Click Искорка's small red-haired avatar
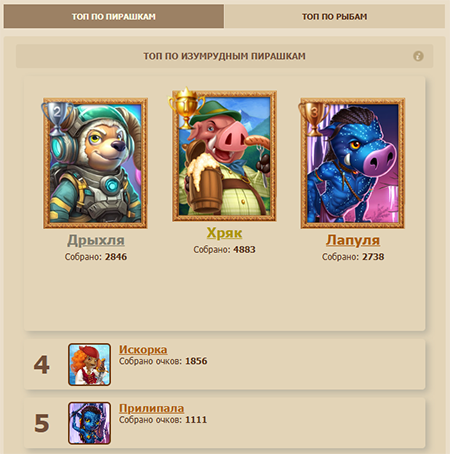The image size is (450, 454). pos(90,365)
